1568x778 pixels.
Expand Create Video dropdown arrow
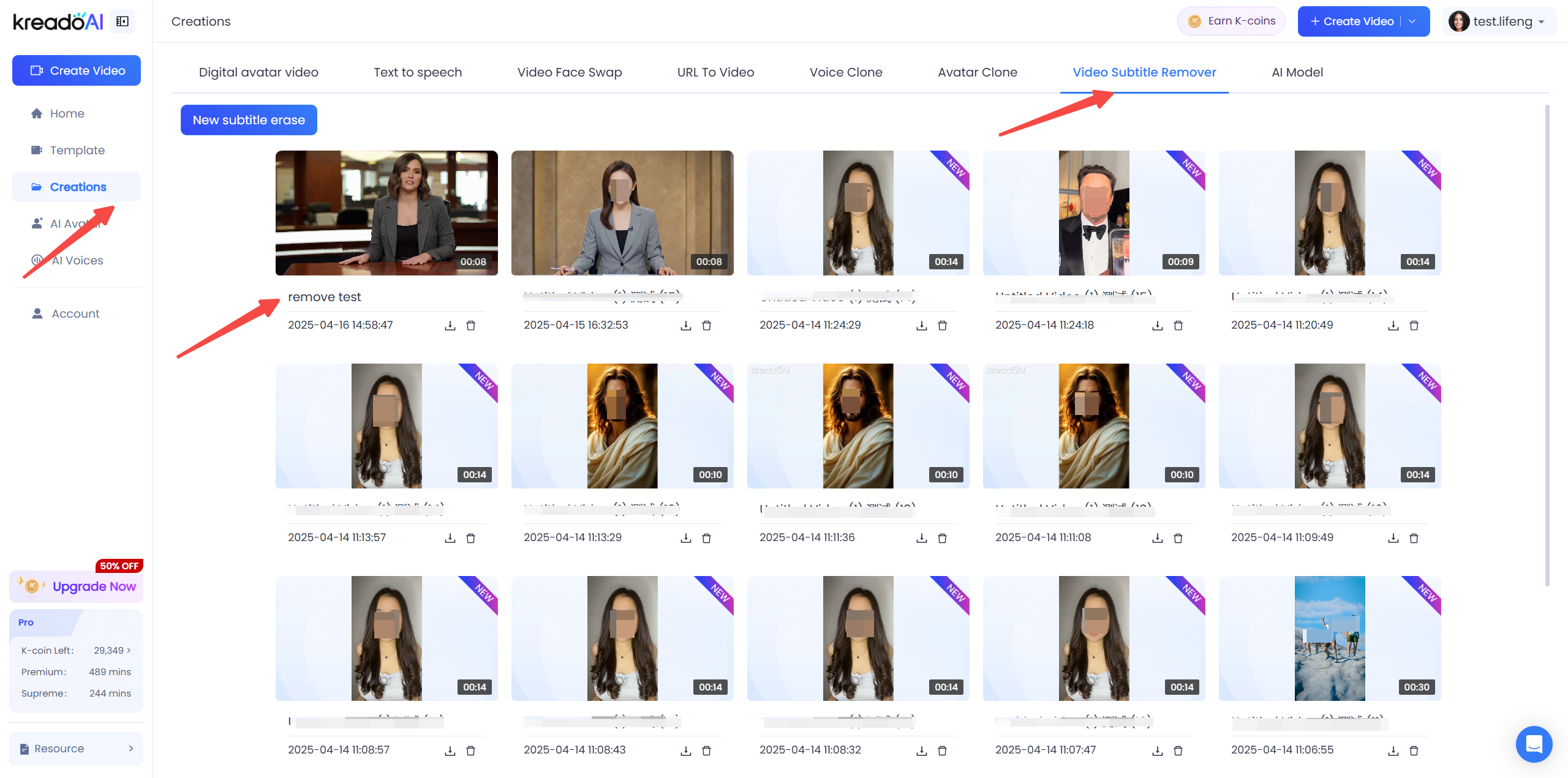pyautogui.click(x=1412, y=21)
